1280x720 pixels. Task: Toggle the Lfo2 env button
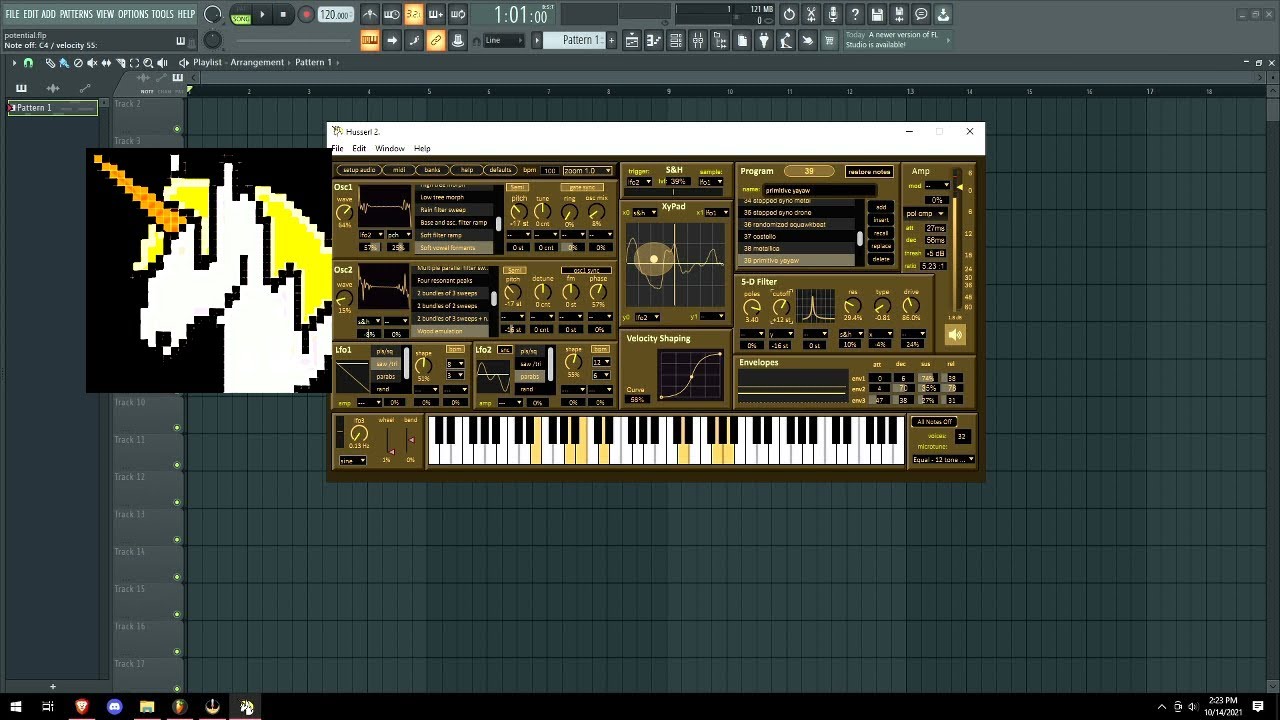505,350
